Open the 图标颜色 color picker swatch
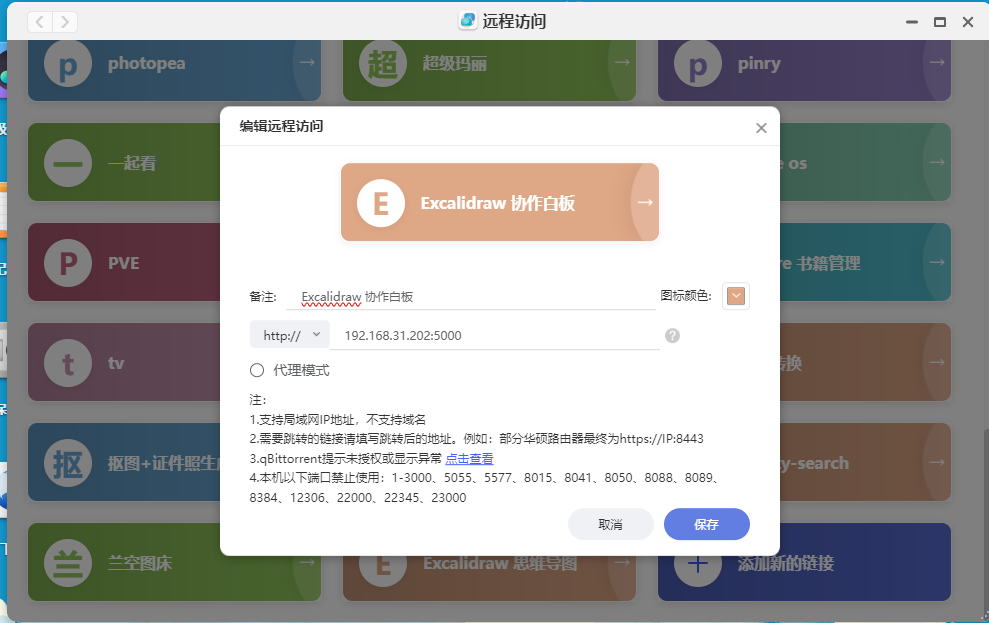 pos(736,296)
